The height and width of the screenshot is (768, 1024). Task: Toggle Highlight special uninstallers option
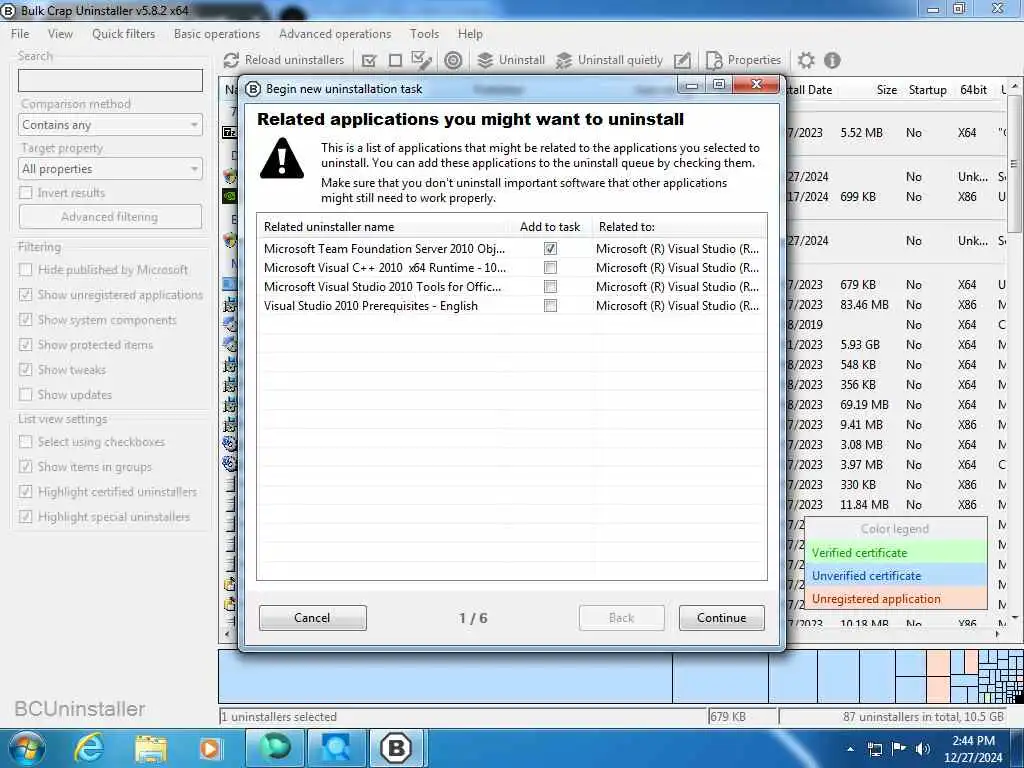coord(26,517)
